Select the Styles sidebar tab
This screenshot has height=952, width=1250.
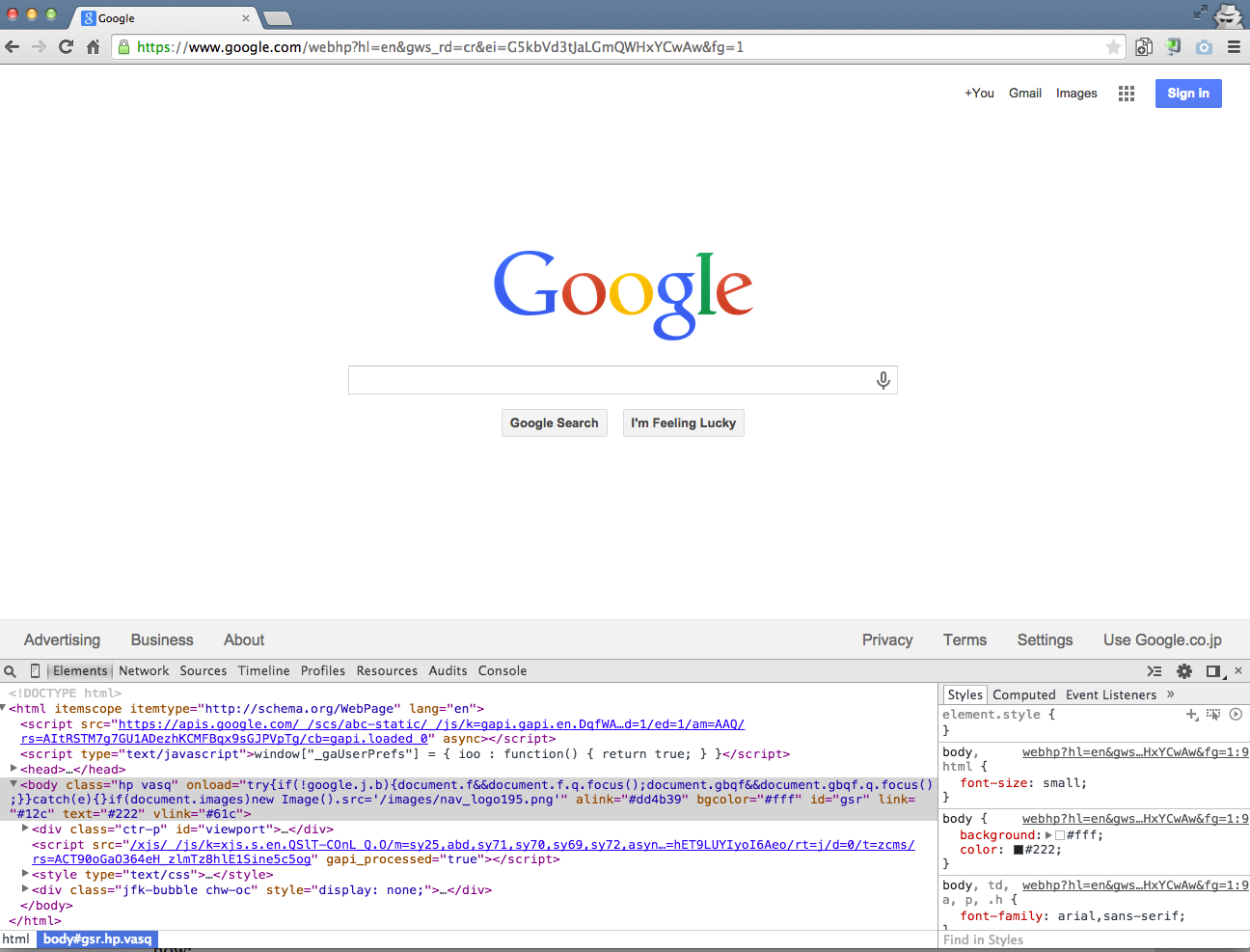coord(965,694)
